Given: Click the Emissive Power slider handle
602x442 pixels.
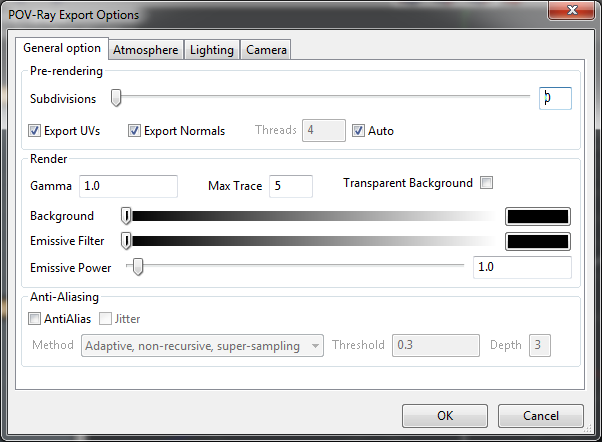Looking at the screenshot, I should click(138, 267).
